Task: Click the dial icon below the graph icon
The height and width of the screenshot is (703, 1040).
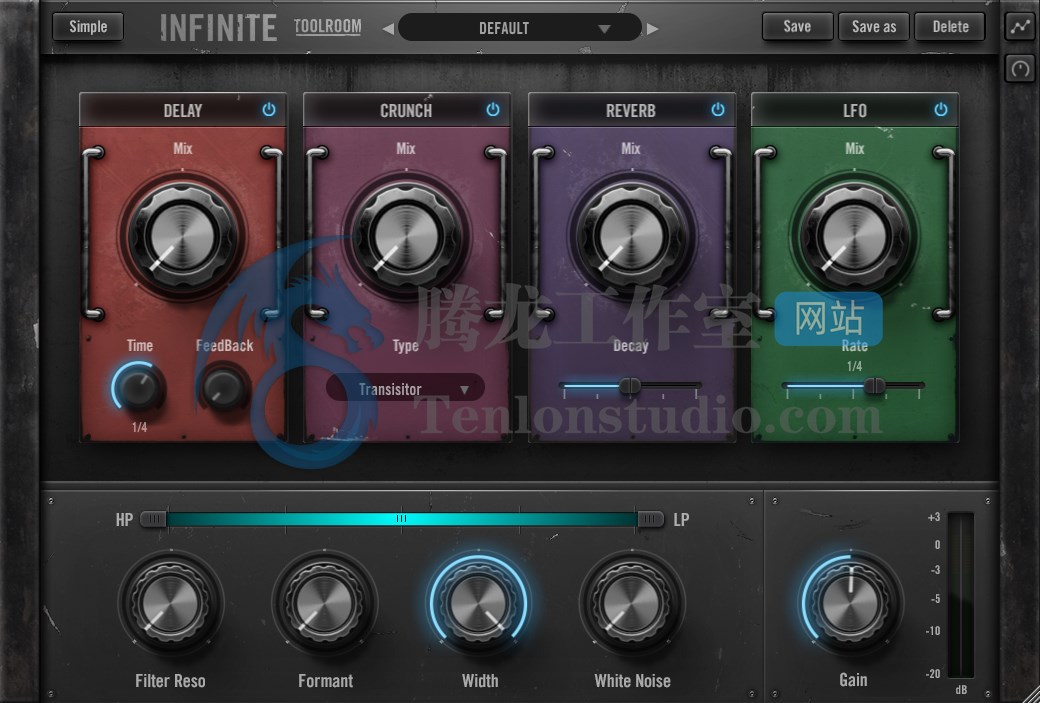Action: [x=1020, y=68]
